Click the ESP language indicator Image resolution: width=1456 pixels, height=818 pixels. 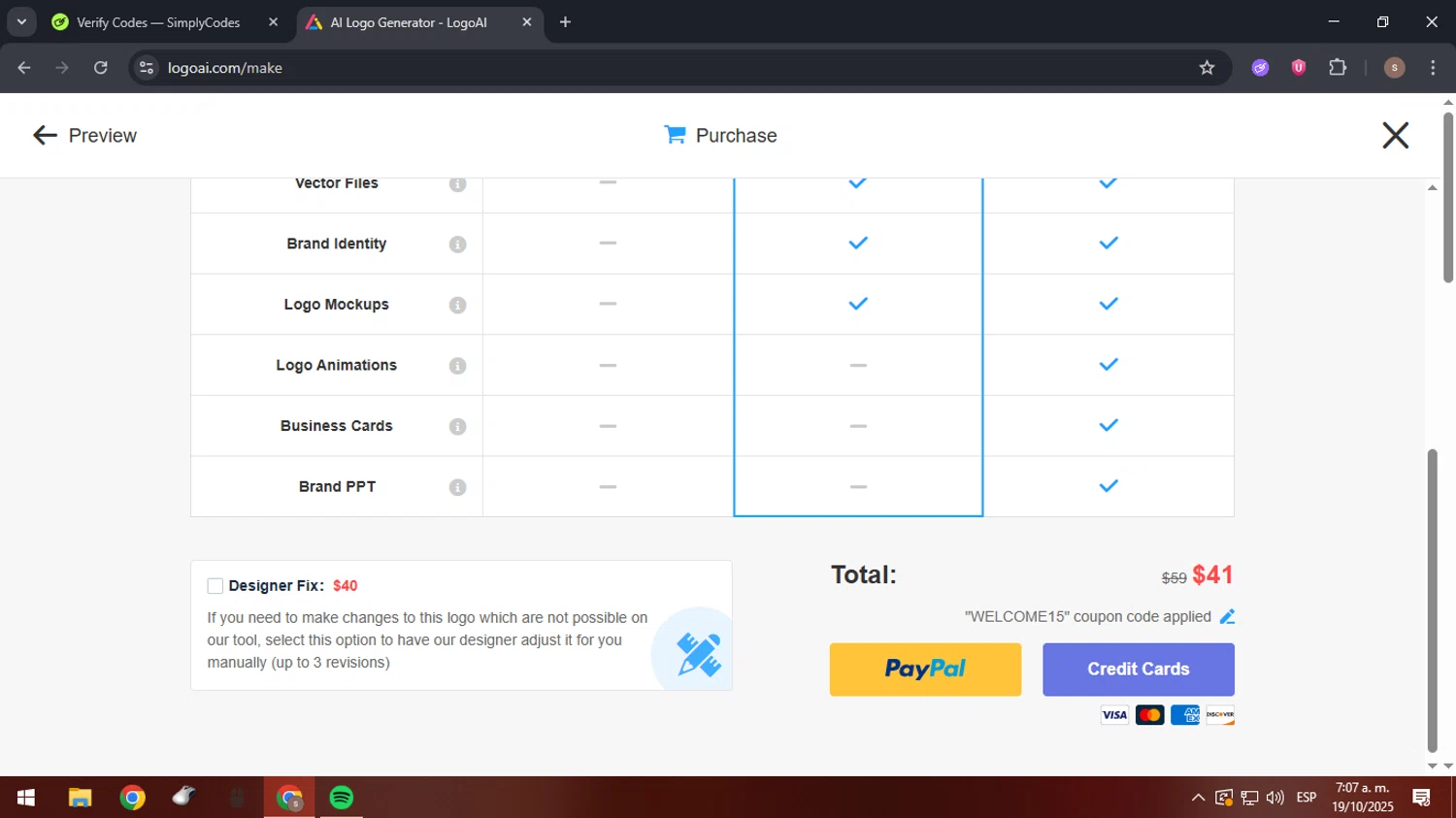coord(1307,798)
